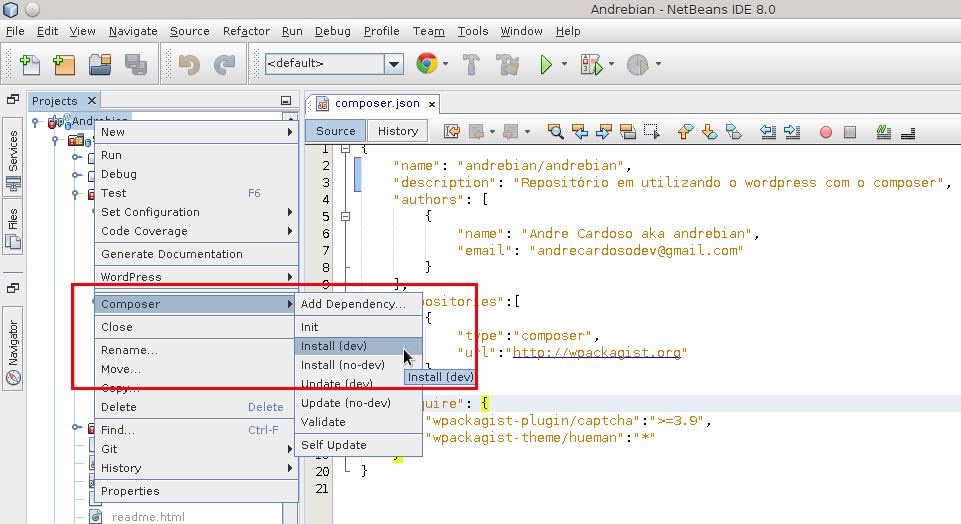
Task: Select Self Update in Composer submenu
Action: tap(359, 445)
